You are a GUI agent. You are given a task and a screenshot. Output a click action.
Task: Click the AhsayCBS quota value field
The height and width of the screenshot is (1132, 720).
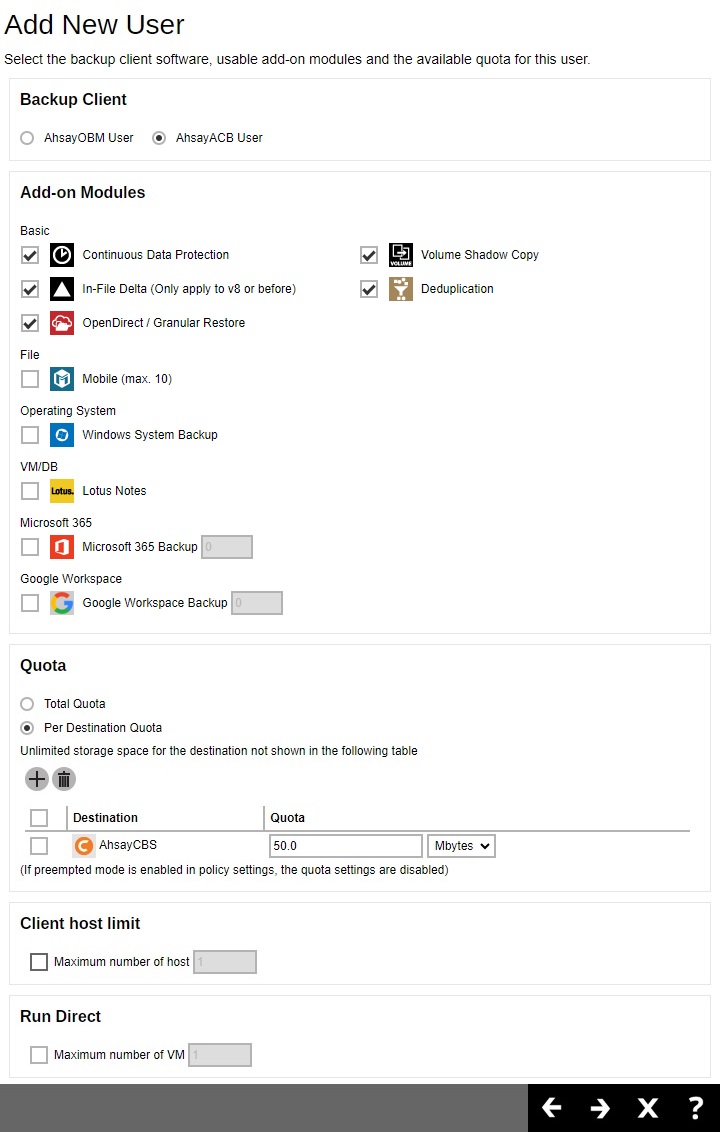tap(346, 846)
